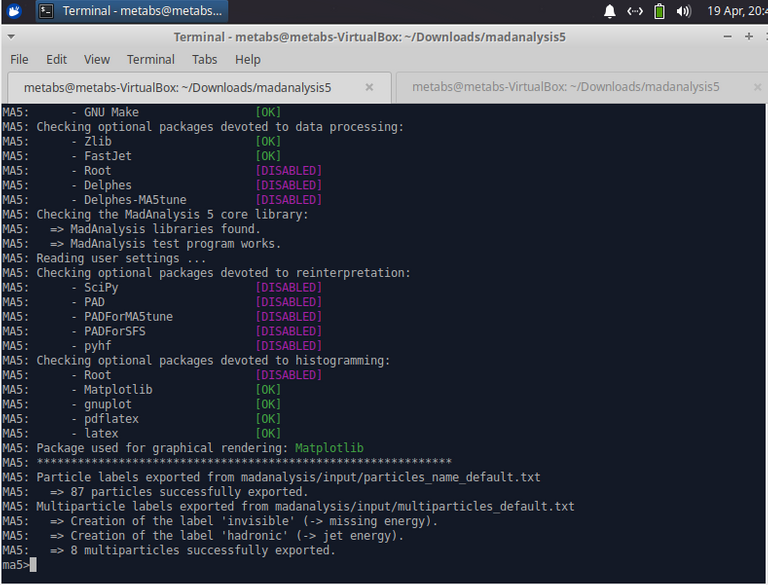
Task: Click the OK status next to FastJet
Action: coord(268,156)
